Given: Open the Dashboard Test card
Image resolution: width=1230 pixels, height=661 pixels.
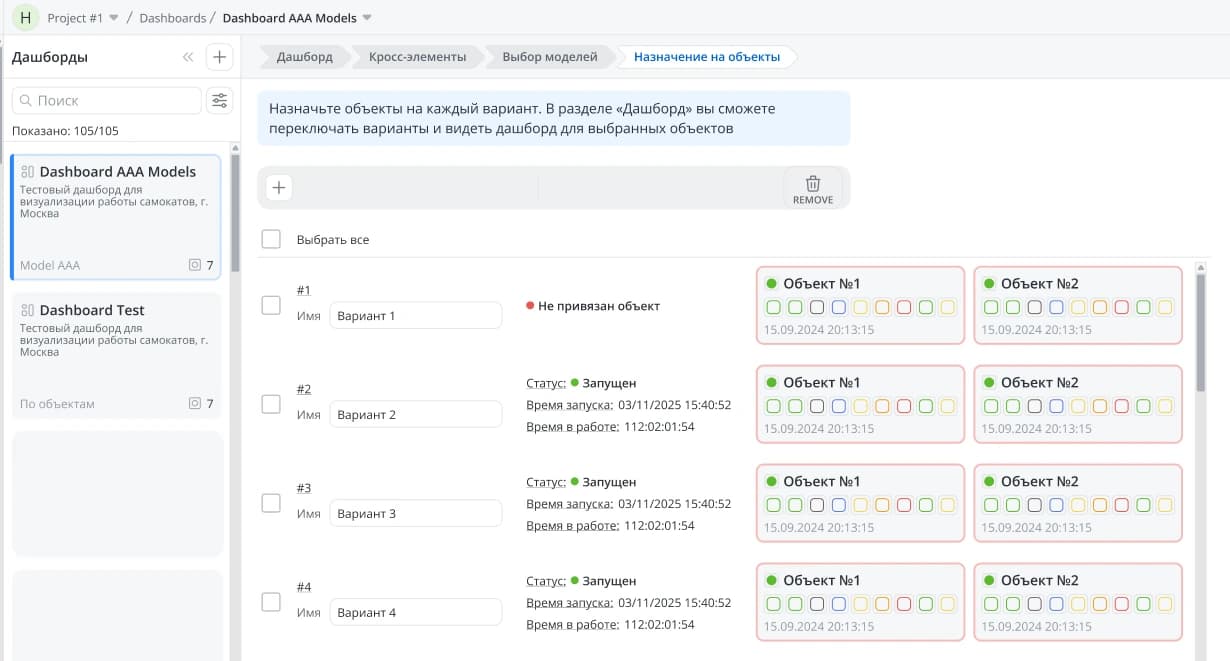Looking at the screenshot, I should point(116,355).
